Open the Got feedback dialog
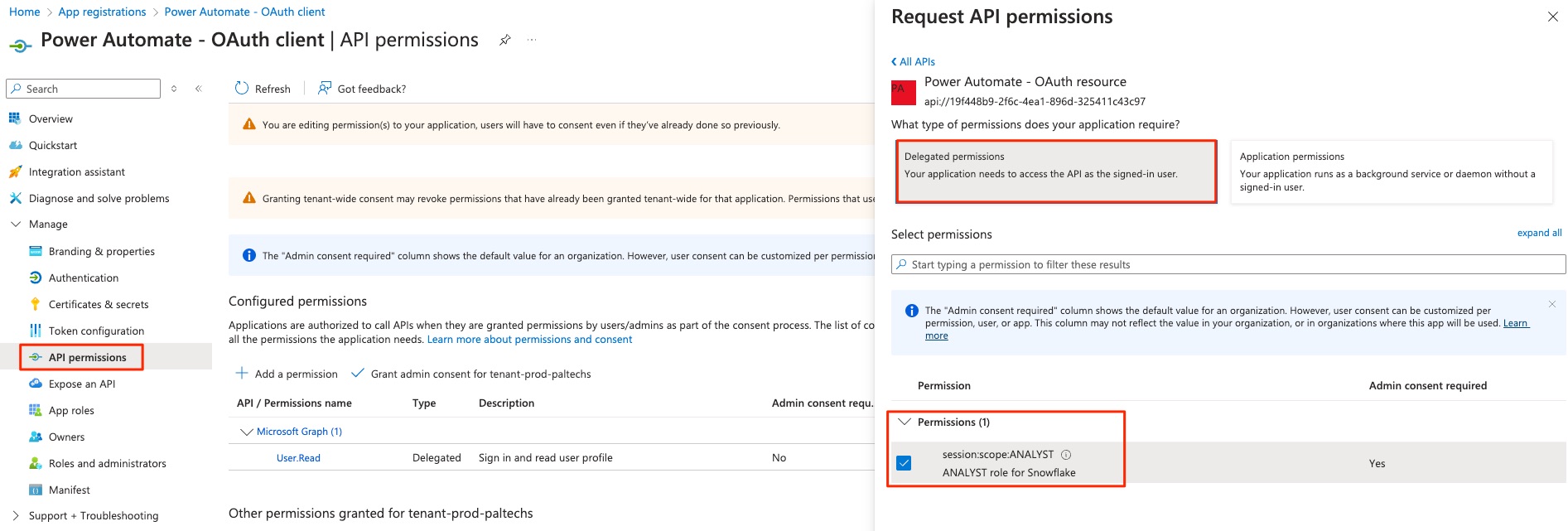 [x=361, y=89]
